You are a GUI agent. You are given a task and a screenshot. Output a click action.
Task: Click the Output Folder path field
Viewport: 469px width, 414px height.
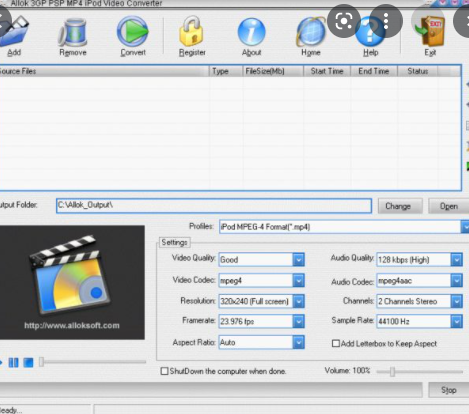tap(214, 205)
